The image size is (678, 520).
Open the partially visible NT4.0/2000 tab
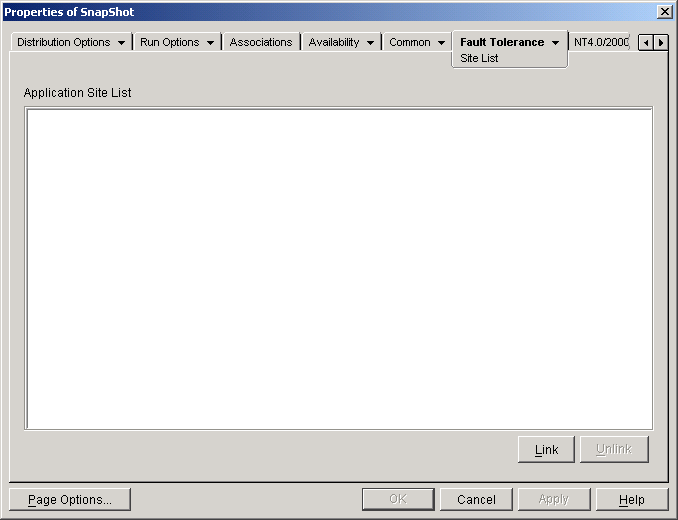click(x=601, y=42)
